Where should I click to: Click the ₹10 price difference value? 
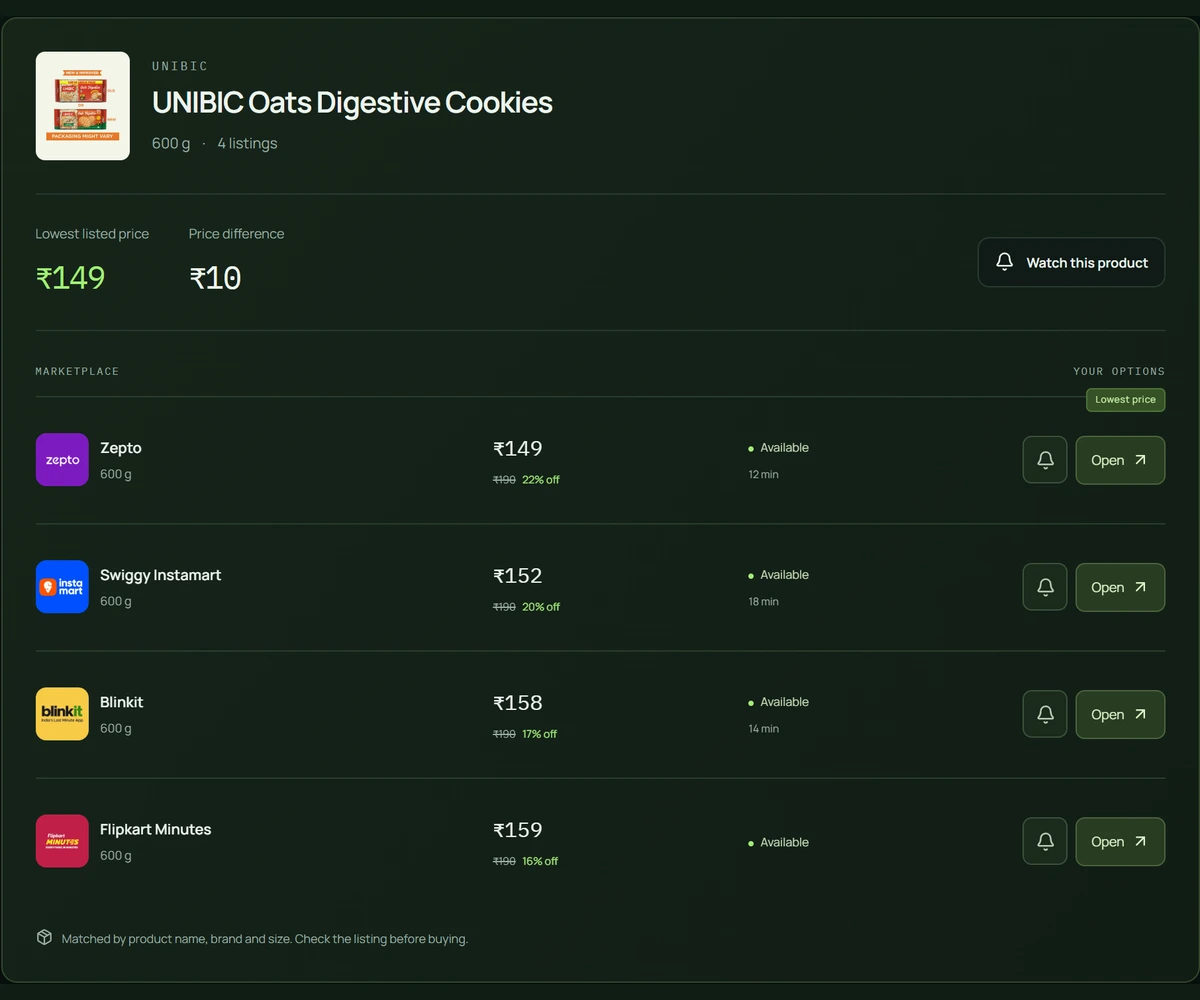pyautogui.click(x=215, y=278)
